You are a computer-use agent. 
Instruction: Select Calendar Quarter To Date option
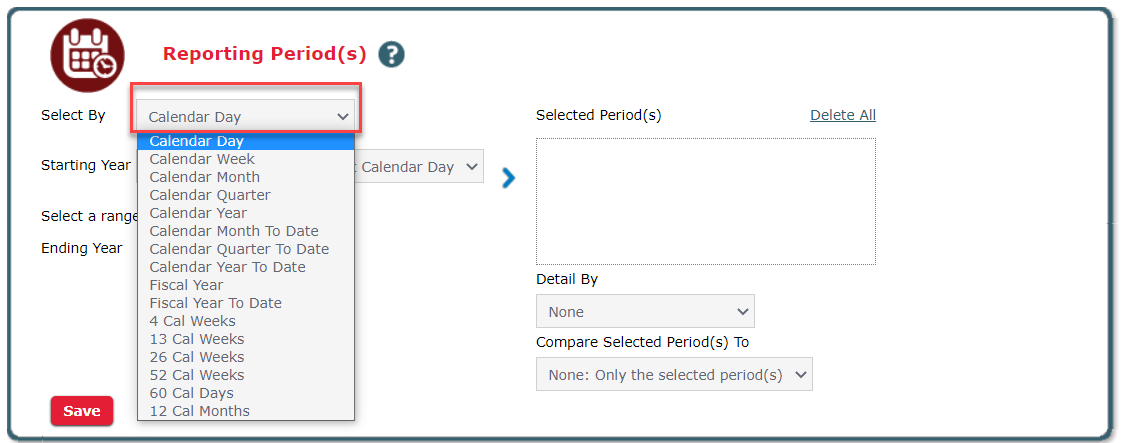click(239, 249)
